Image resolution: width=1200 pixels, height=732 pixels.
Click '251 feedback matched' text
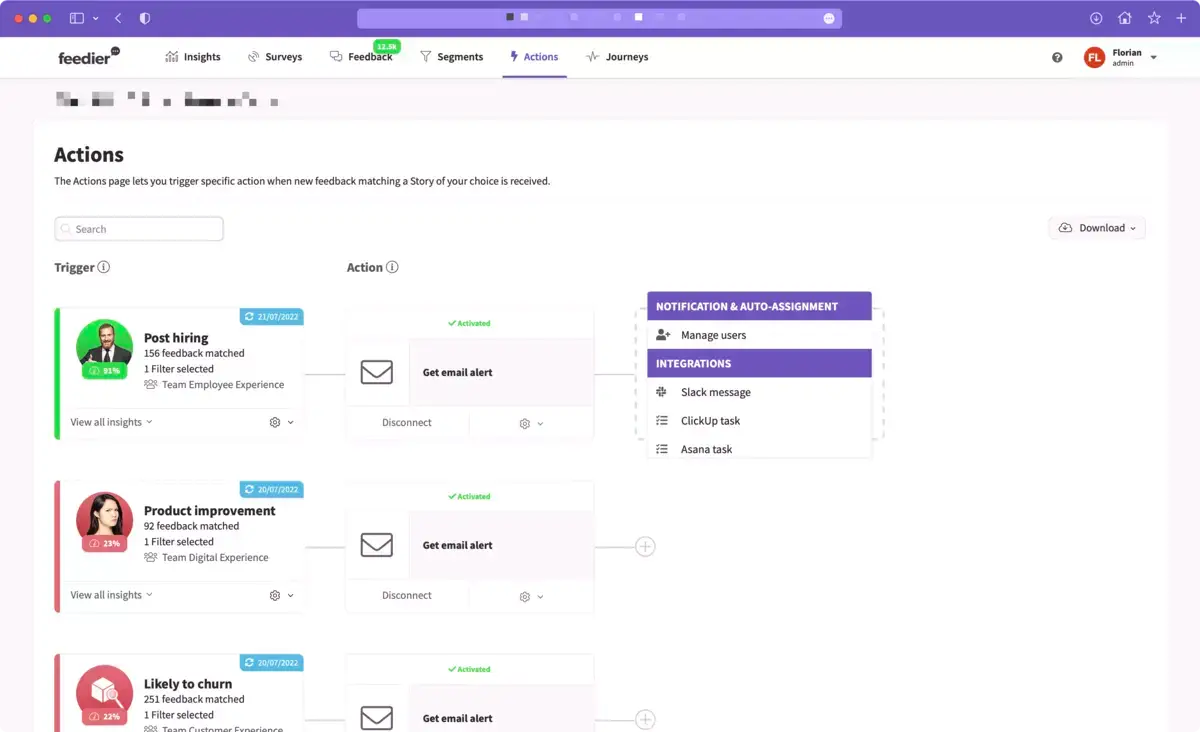(194, 699)
